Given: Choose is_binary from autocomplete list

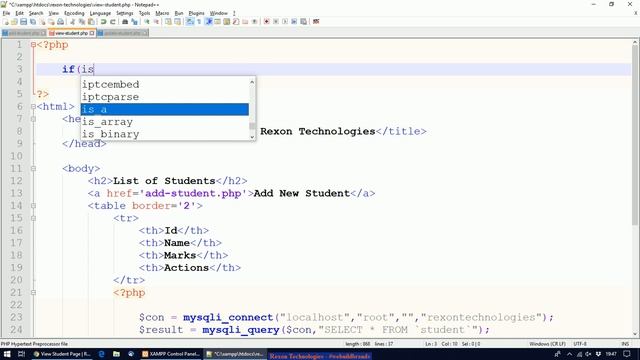Looking at the screenshot, I should coord(165,134).
